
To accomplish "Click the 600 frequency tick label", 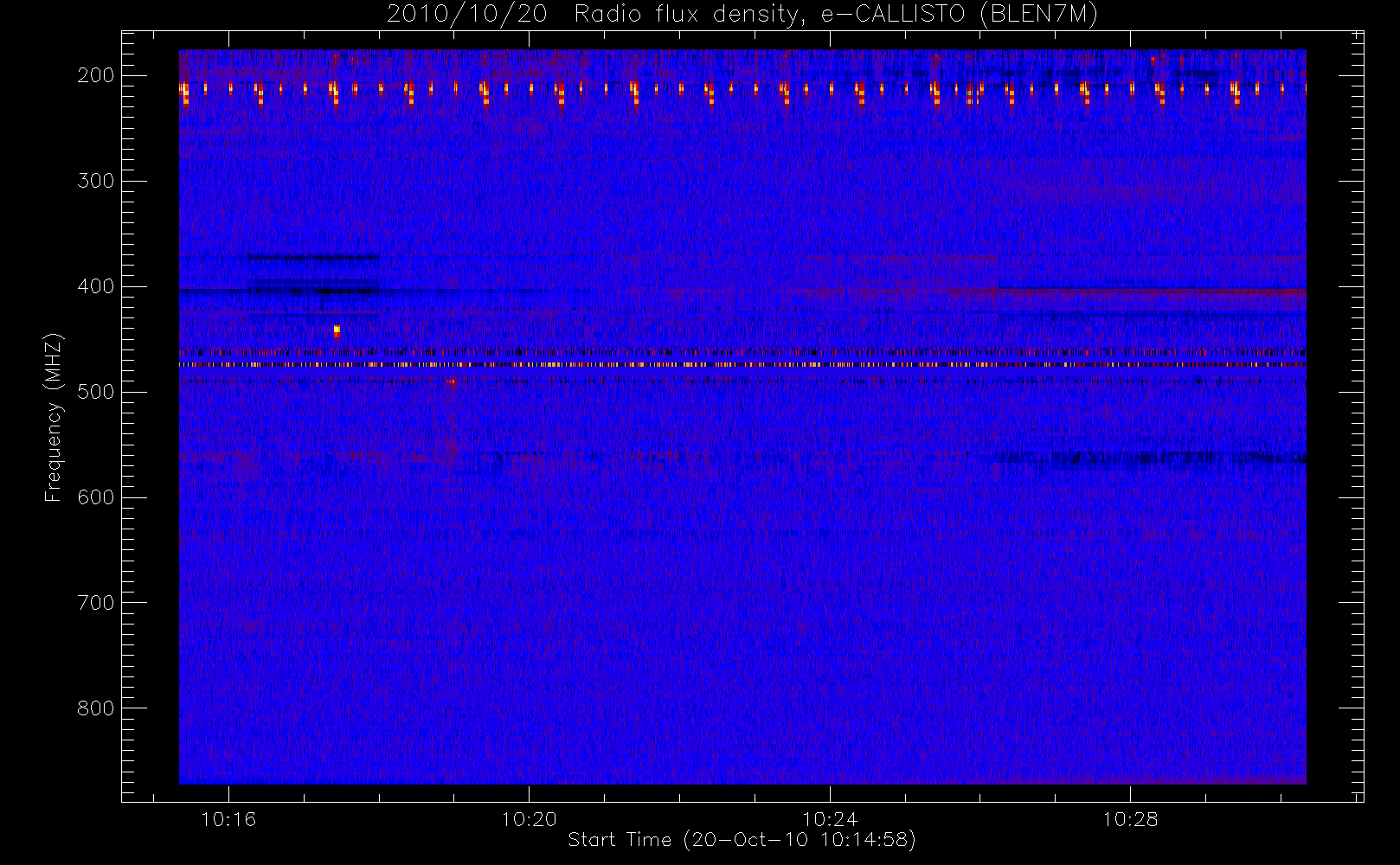I will [96, 497].
